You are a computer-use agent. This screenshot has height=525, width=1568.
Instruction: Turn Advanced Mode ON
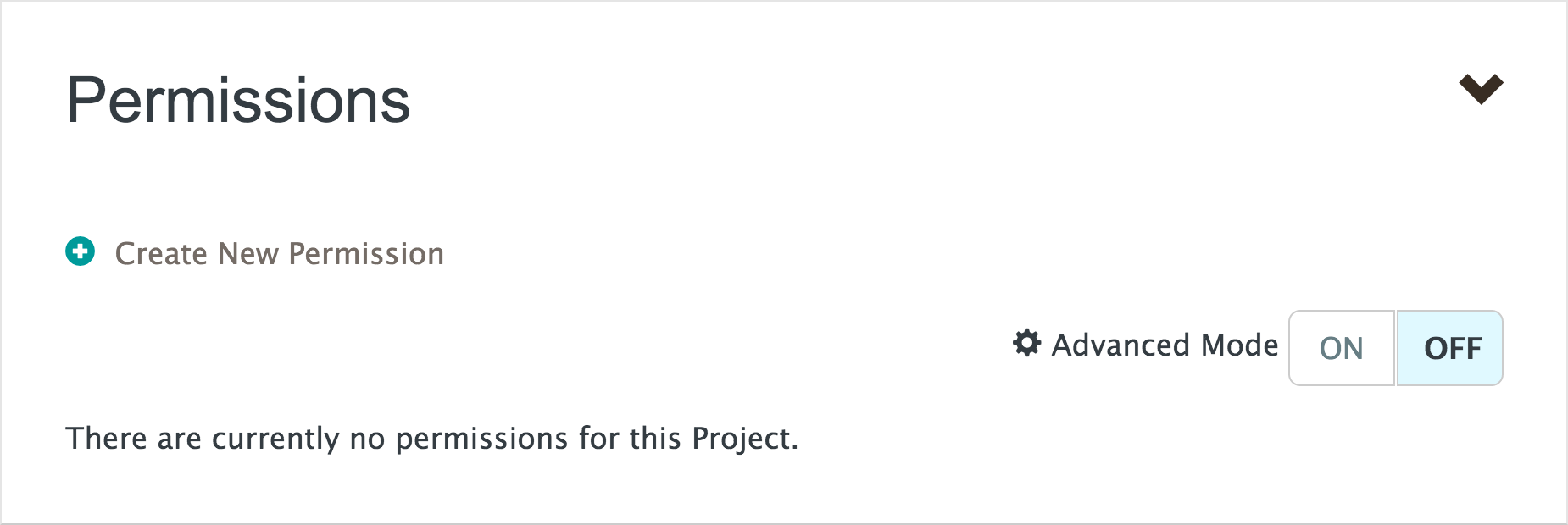[x=1341, y=348]
